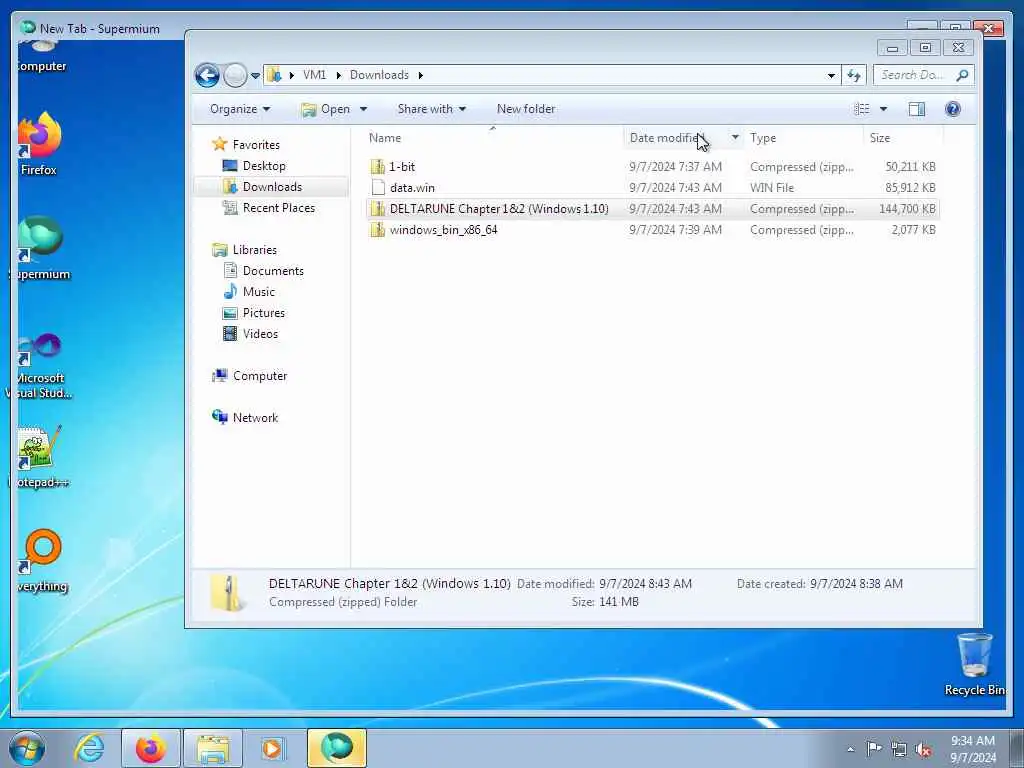Select Network in navigation pane
1024x768 pixels.
point(255,417)
